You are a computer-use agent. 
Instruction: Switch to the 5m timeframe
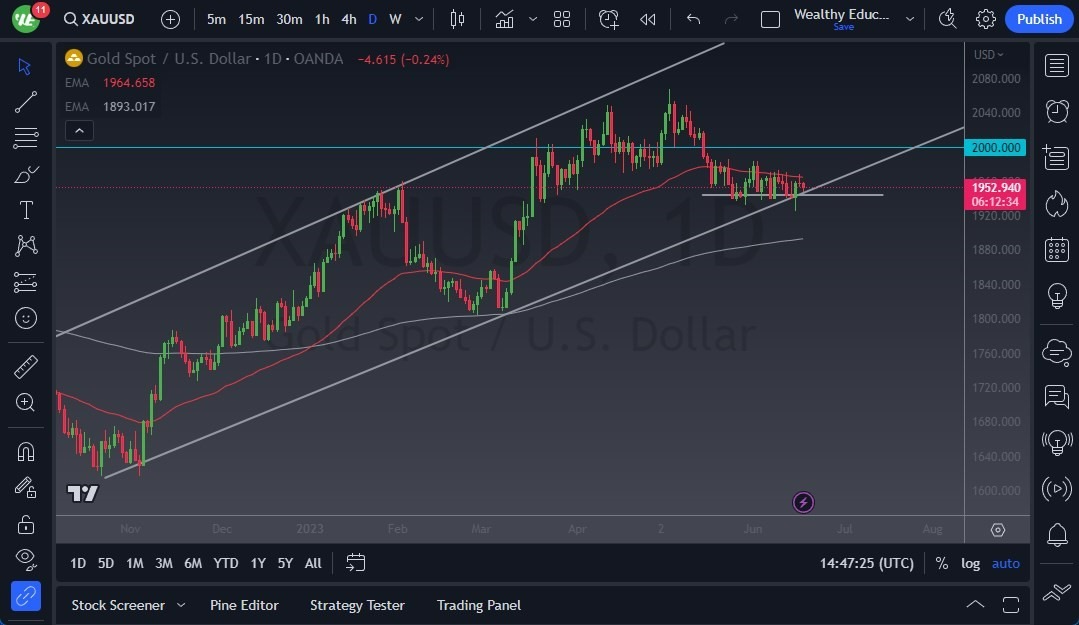(x=216, y=19)
